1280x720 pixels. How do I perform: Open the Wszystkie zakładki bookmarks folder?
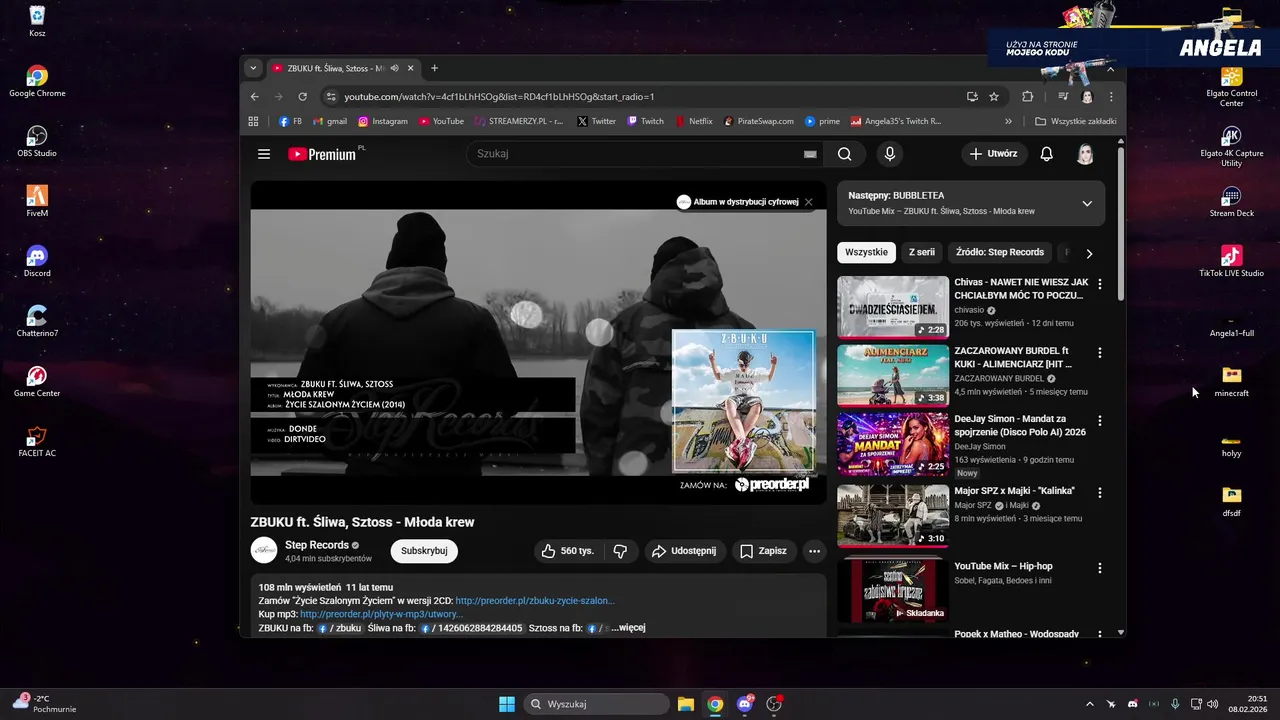coord(1076,121)
